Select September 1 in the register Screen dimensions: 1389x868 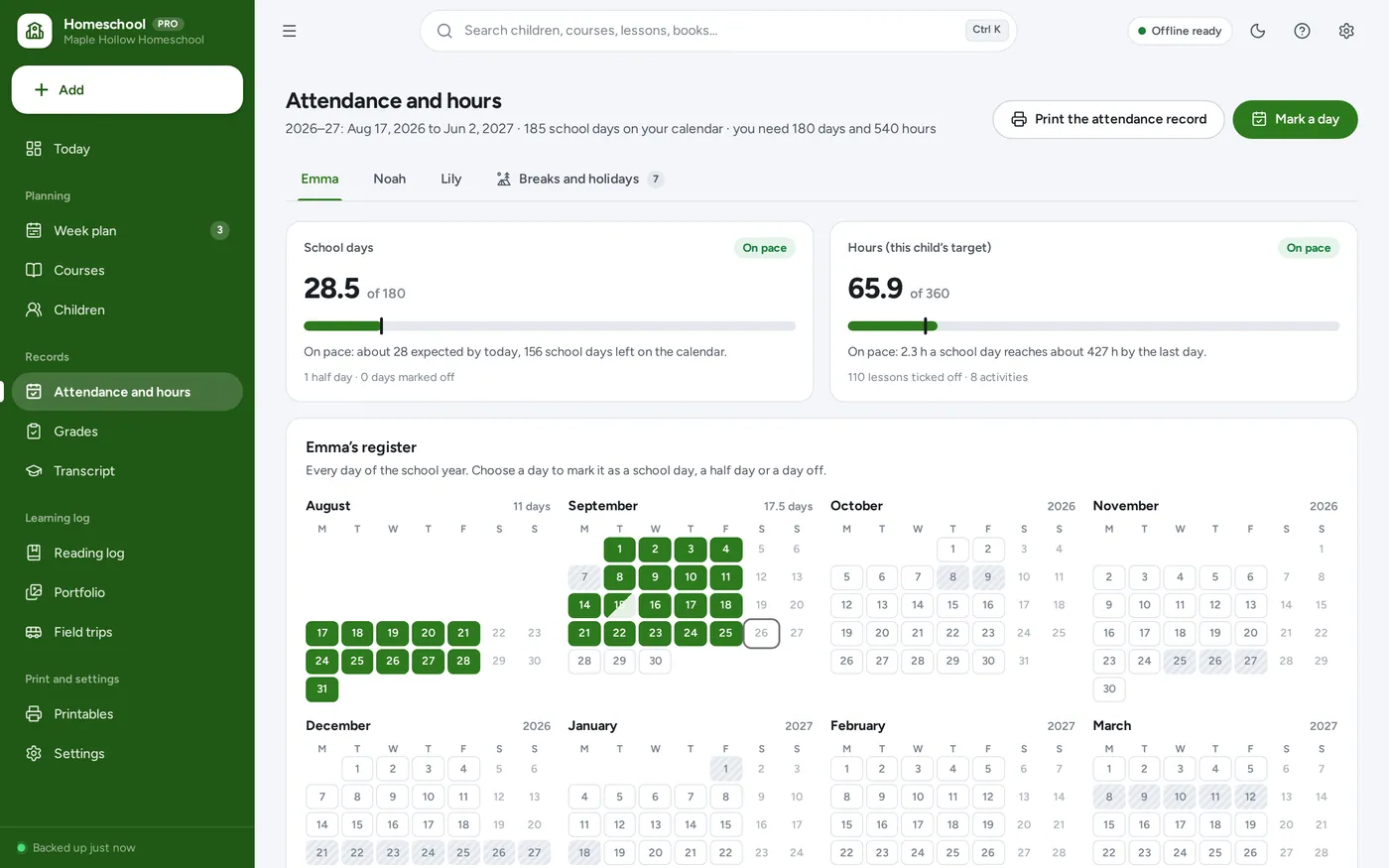(620, 549)
